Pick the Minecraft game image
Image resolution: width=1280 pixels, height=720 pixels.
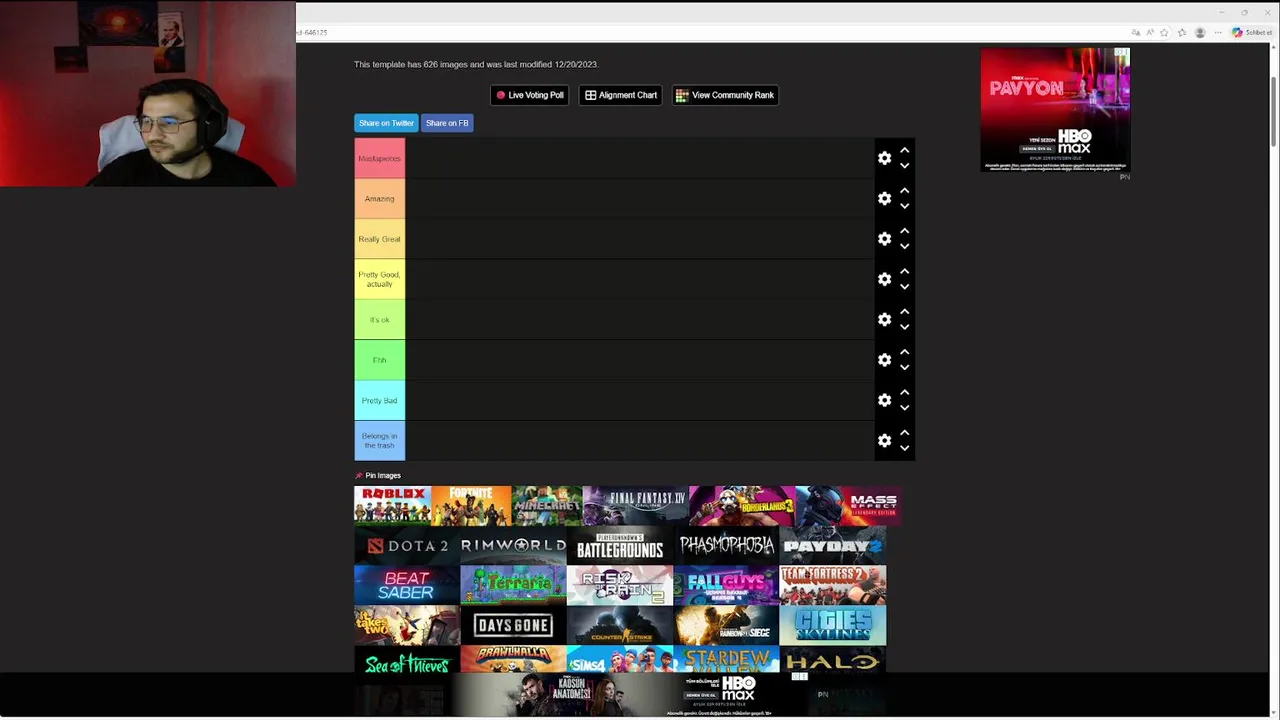click(547, 506)
